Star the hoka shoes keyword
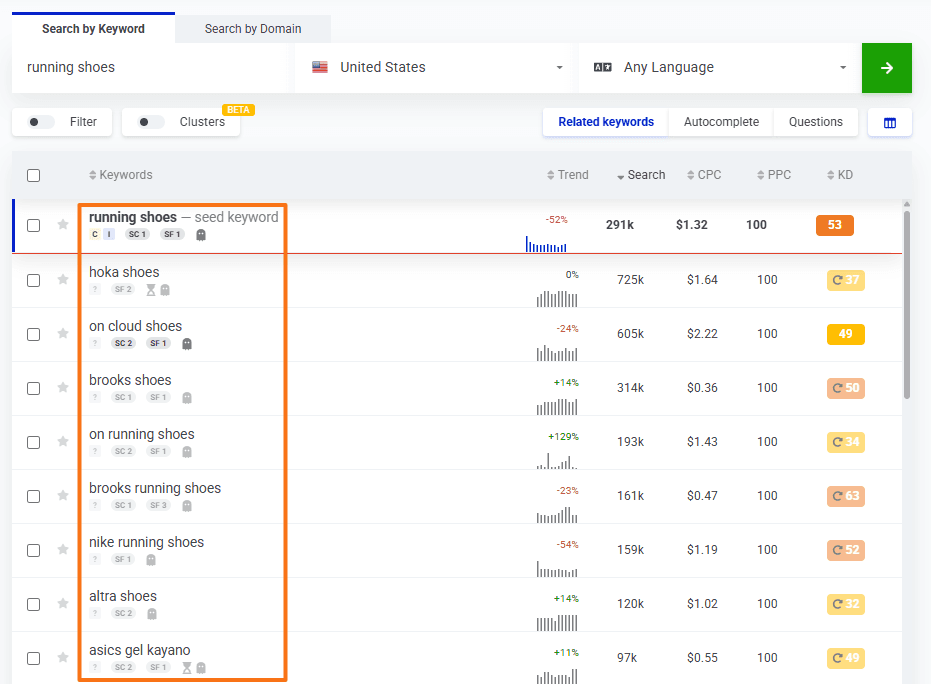The width and height of the screenshot is (931, 684). 63,280
